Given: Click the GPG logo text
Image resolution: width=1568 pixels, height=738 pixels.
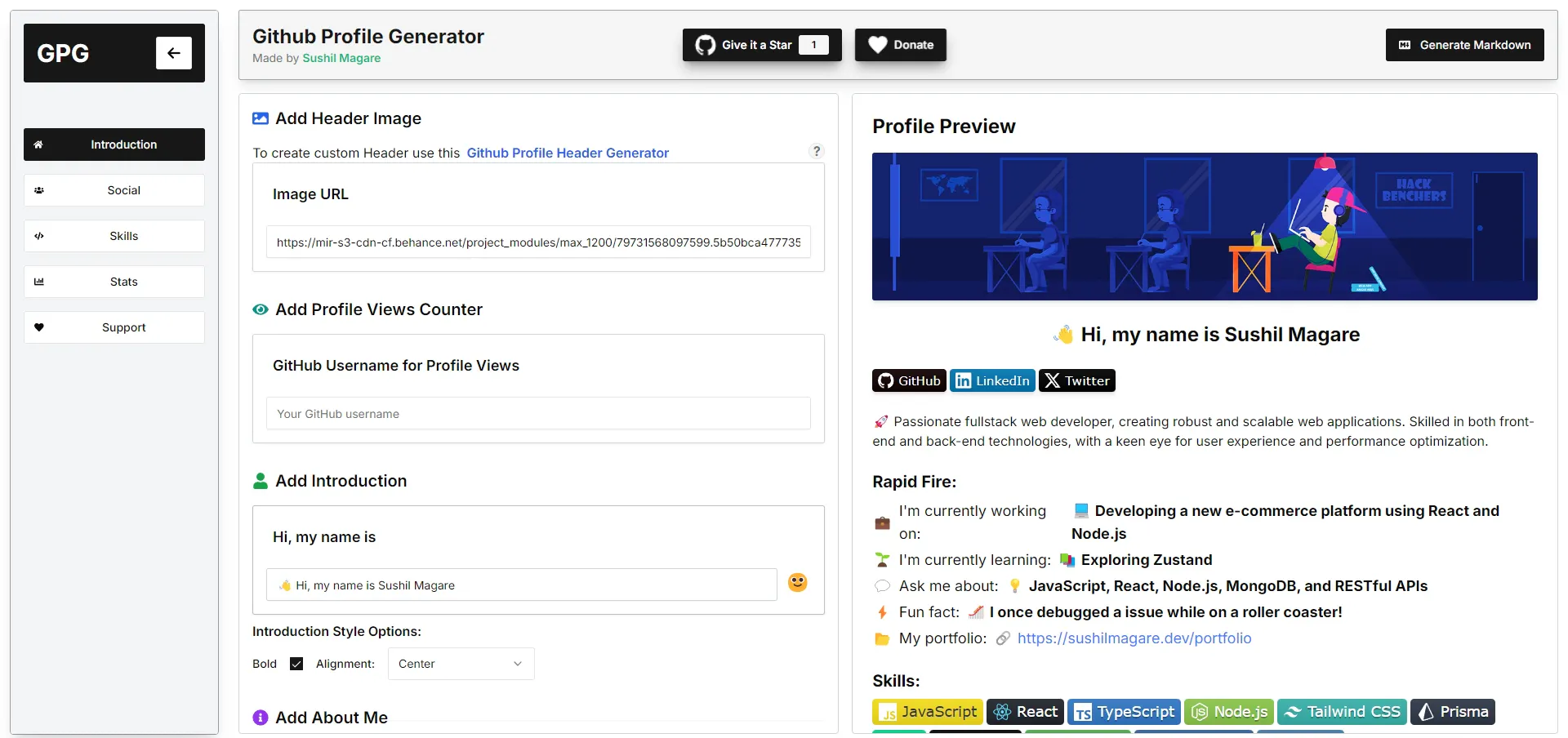Looking at the screenshot, I should tap(63, 53).
